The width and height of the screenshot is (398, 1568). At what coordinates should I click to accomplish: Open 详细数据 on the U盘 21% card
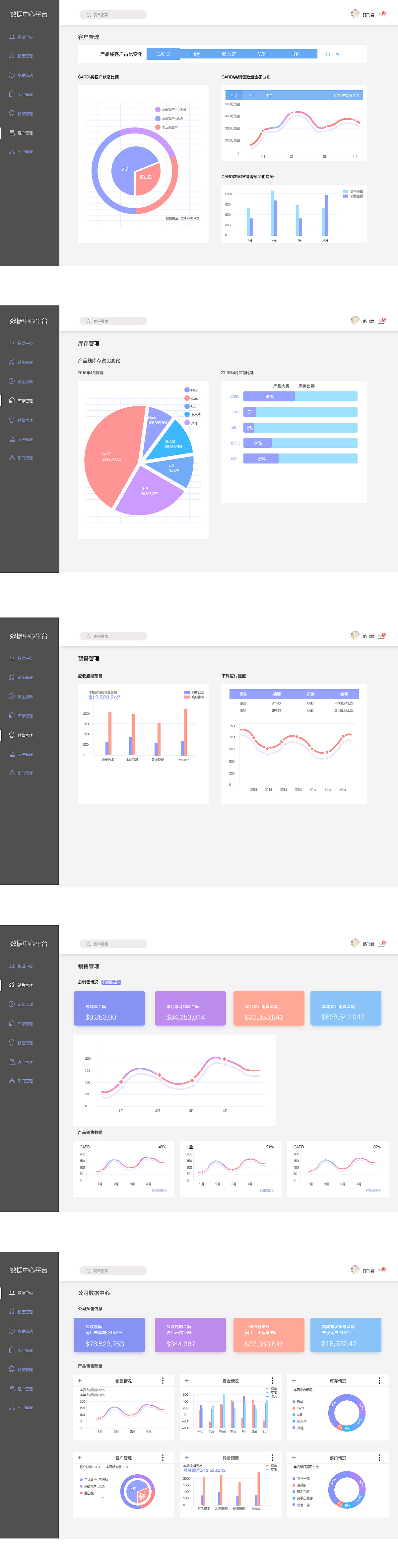(x=266, y=1190)
